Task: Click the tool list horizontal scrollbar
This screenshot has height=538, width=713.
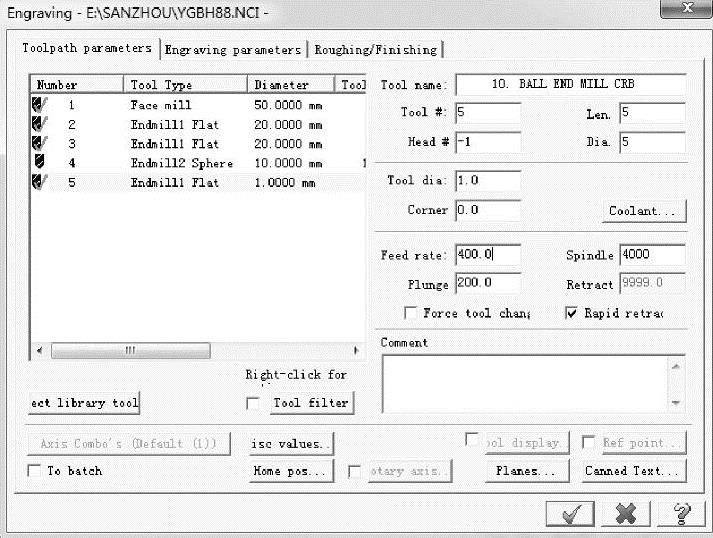Action: 130,351
